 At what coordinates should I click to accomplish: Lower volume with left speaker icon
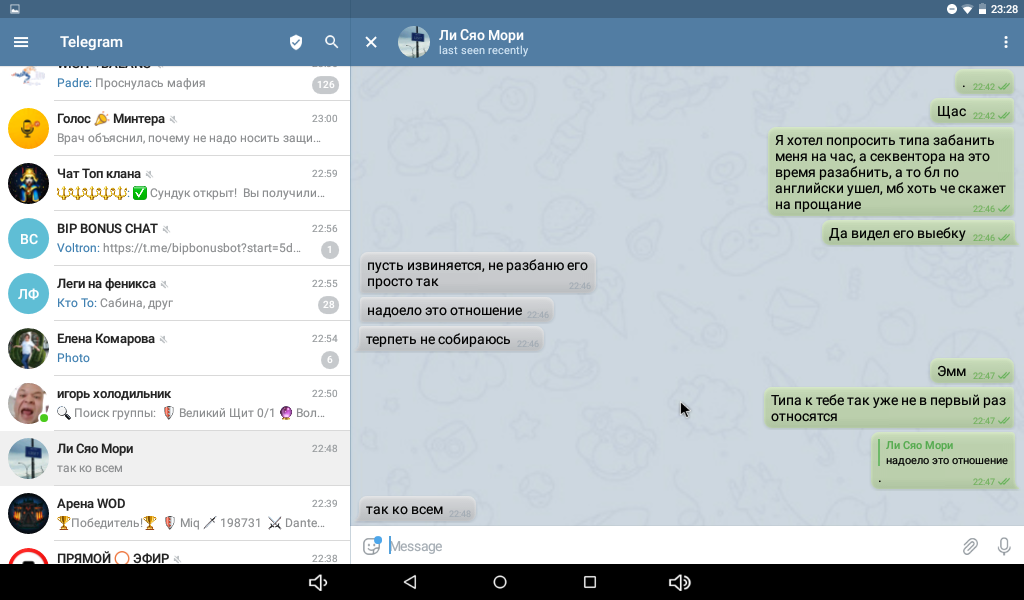tap(318, 582)
